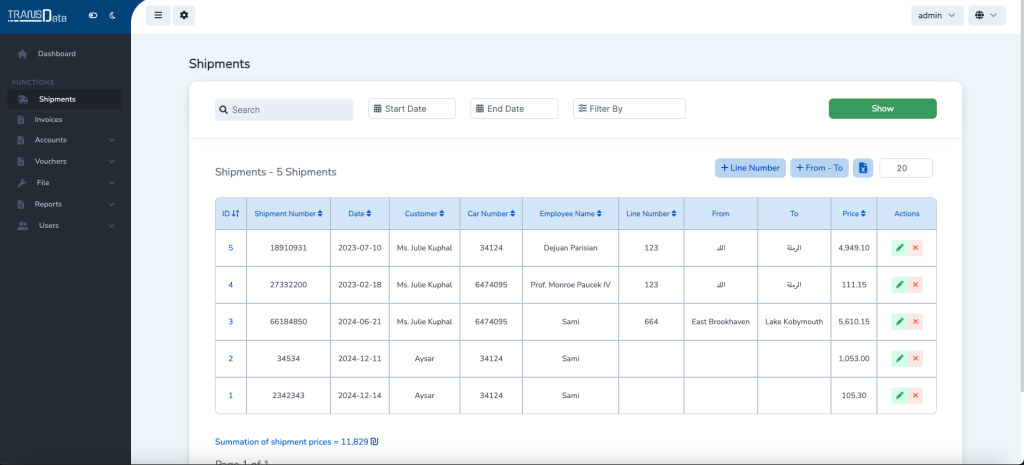
Task: Click the + Line Number button
Action: tap(750, 168)
